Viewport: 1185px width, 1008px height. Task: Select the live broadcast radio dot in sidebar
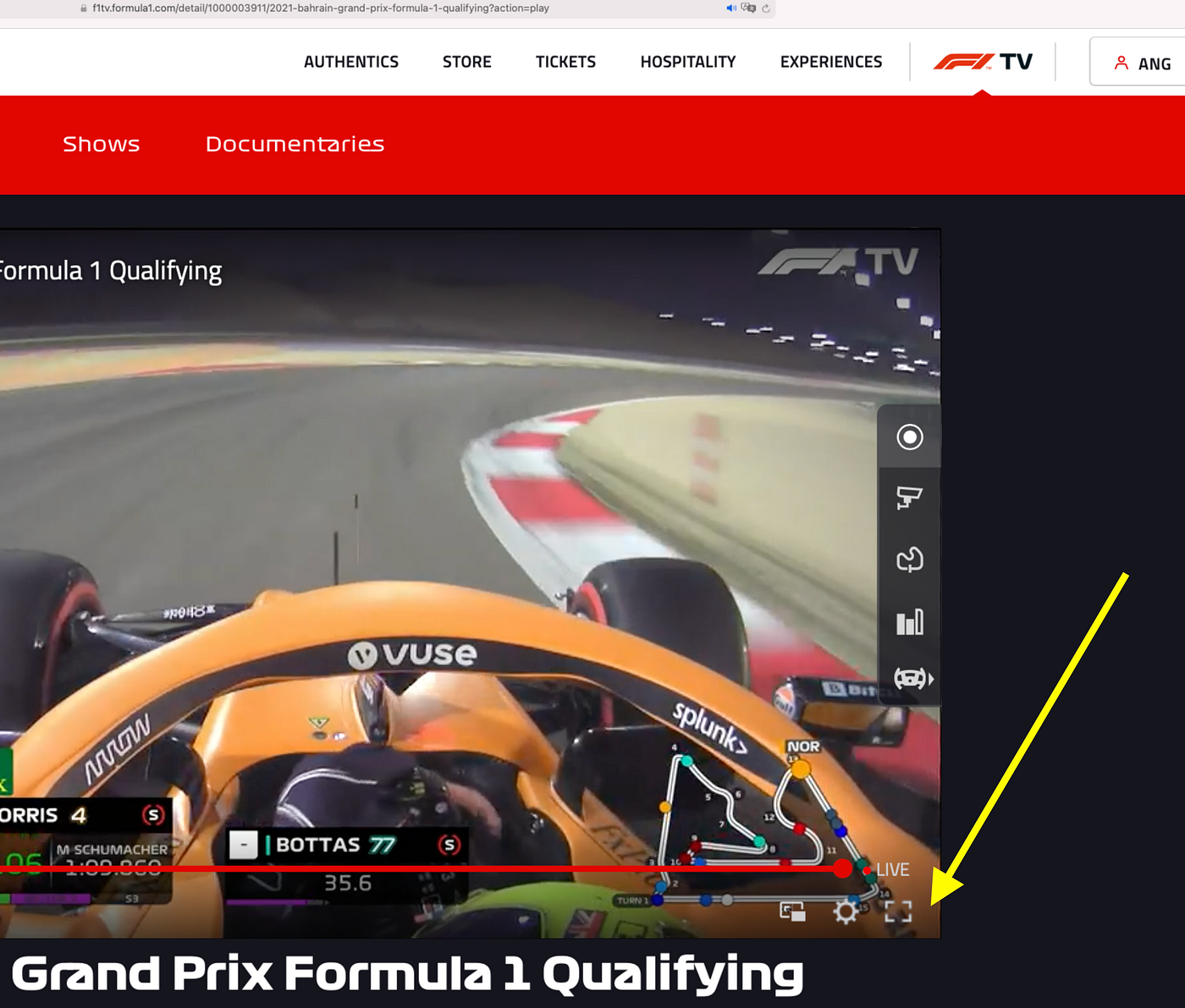908,436
